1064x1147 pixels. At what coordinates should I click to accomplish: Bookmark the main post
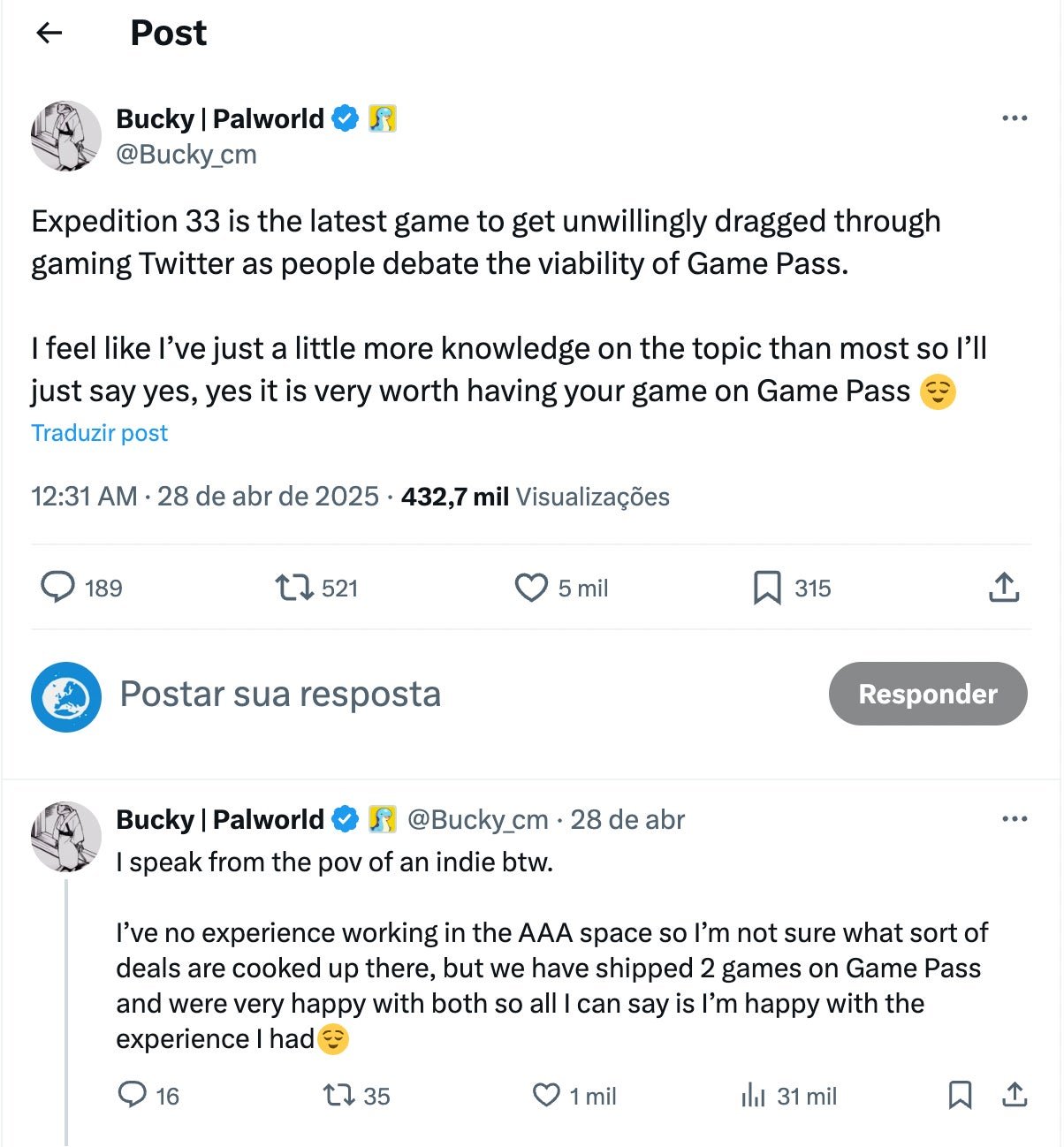click(x=766, y=588)
